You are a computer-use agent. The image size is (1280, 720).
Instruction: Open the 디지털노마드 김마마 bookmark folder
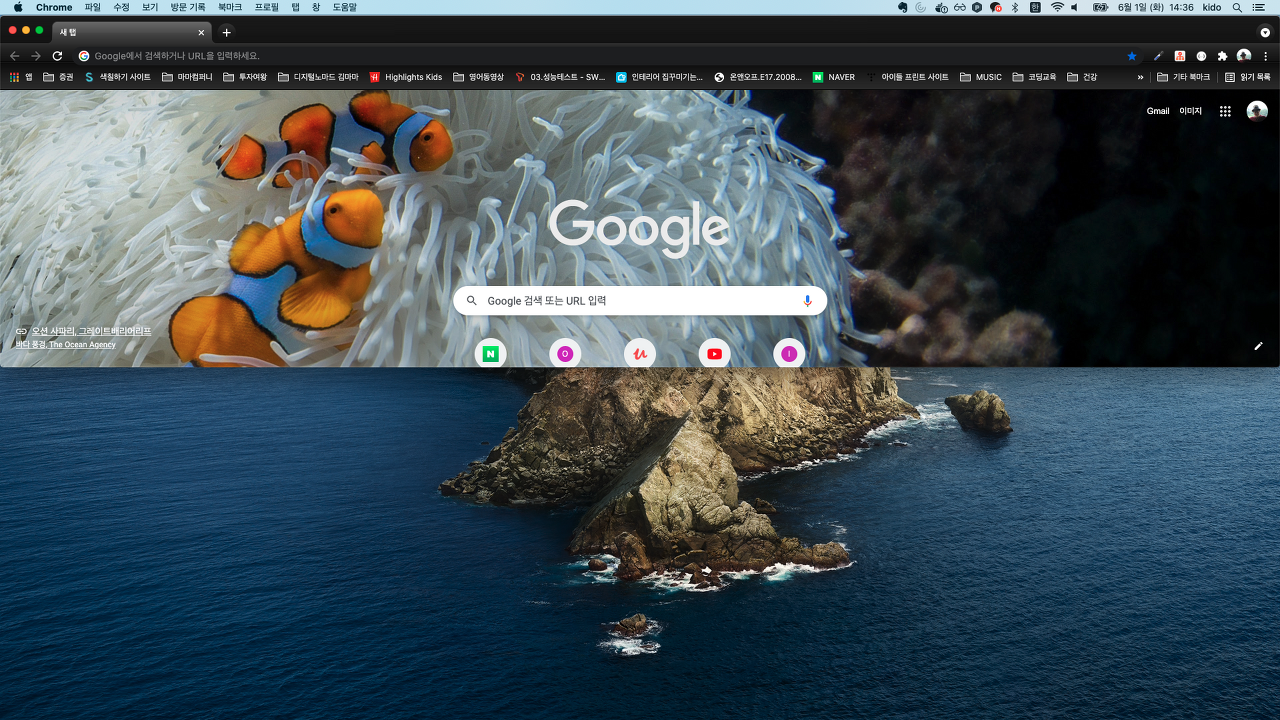point(318,77)
